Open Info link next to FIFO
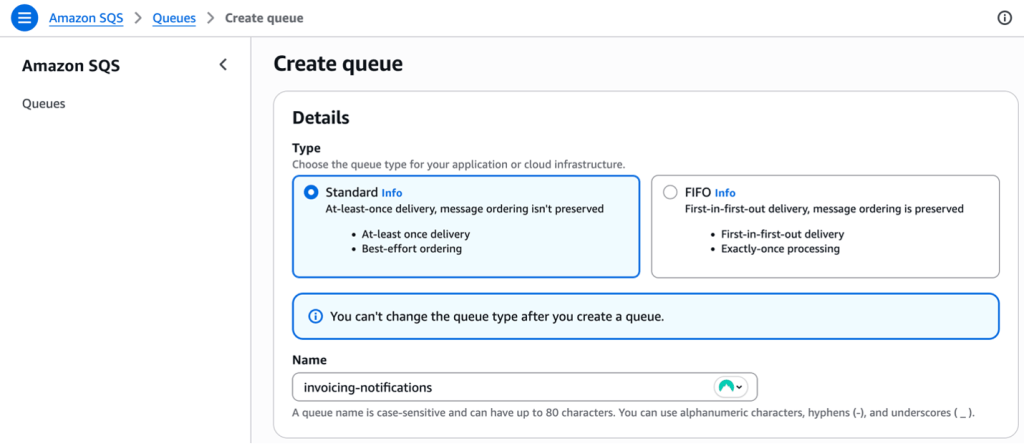Viewport: 1024px width, 446px height. [725, 193]
